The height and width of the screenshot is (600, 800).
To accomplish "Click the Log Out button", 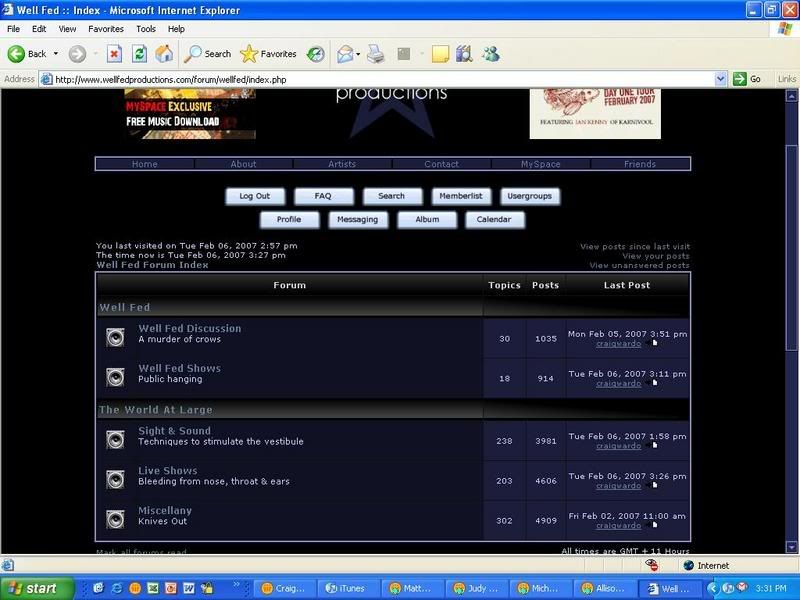I will [x=255, y=196].
